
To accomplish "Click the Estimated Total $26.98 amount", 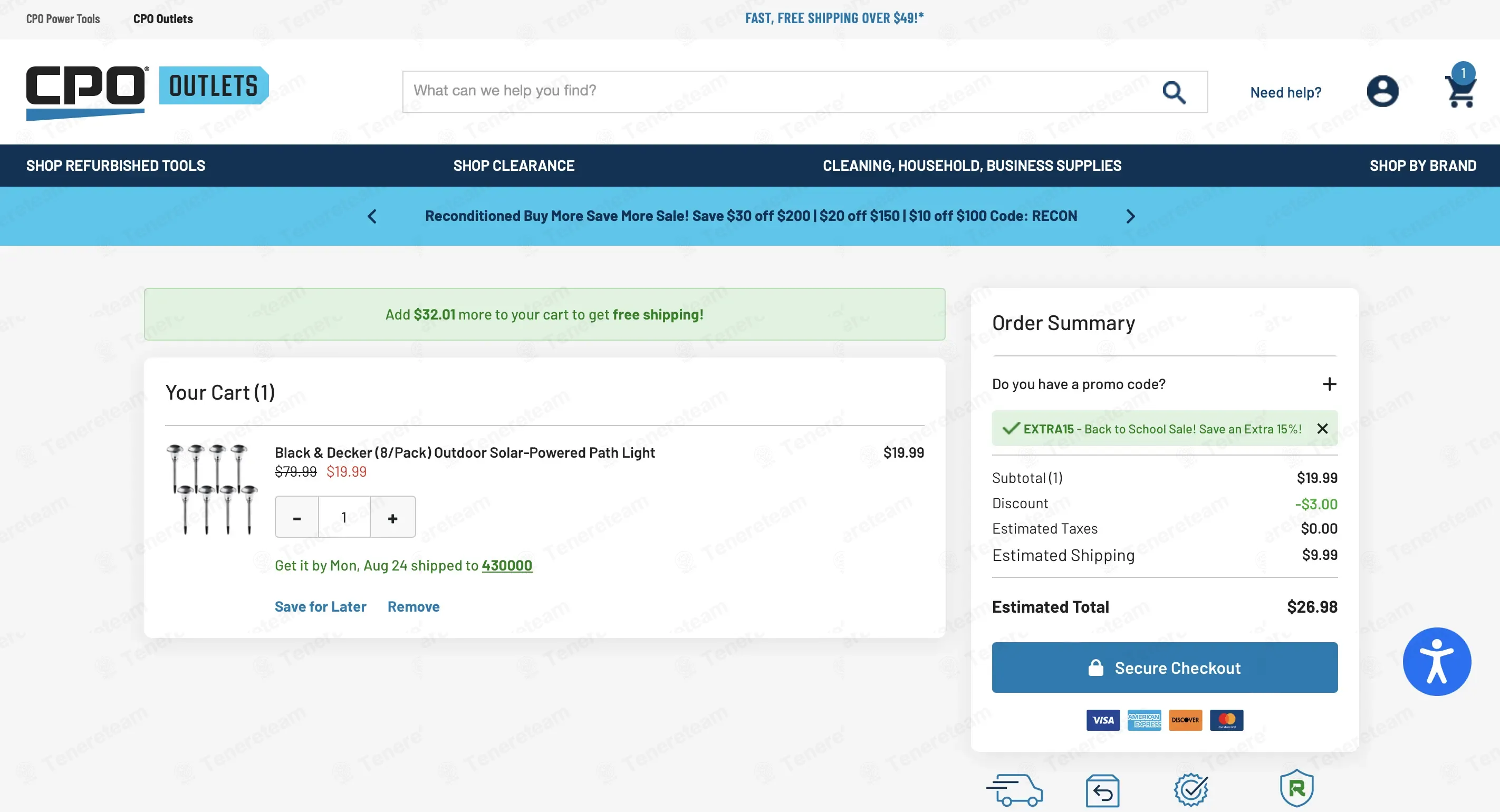I will [1312, 606].
